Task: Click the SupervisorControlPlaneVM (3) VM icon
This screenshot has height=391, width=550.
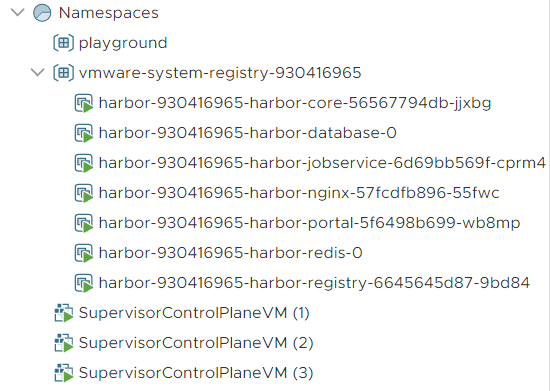Action: [64, 373]
